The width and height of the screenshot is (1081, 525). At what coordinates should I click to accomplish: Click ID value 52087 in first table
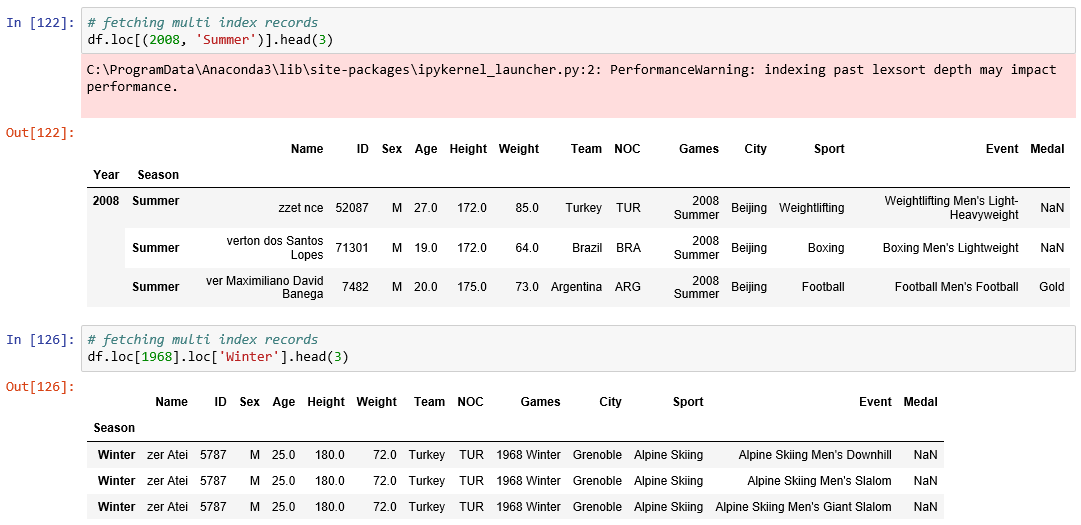(352, 208)
